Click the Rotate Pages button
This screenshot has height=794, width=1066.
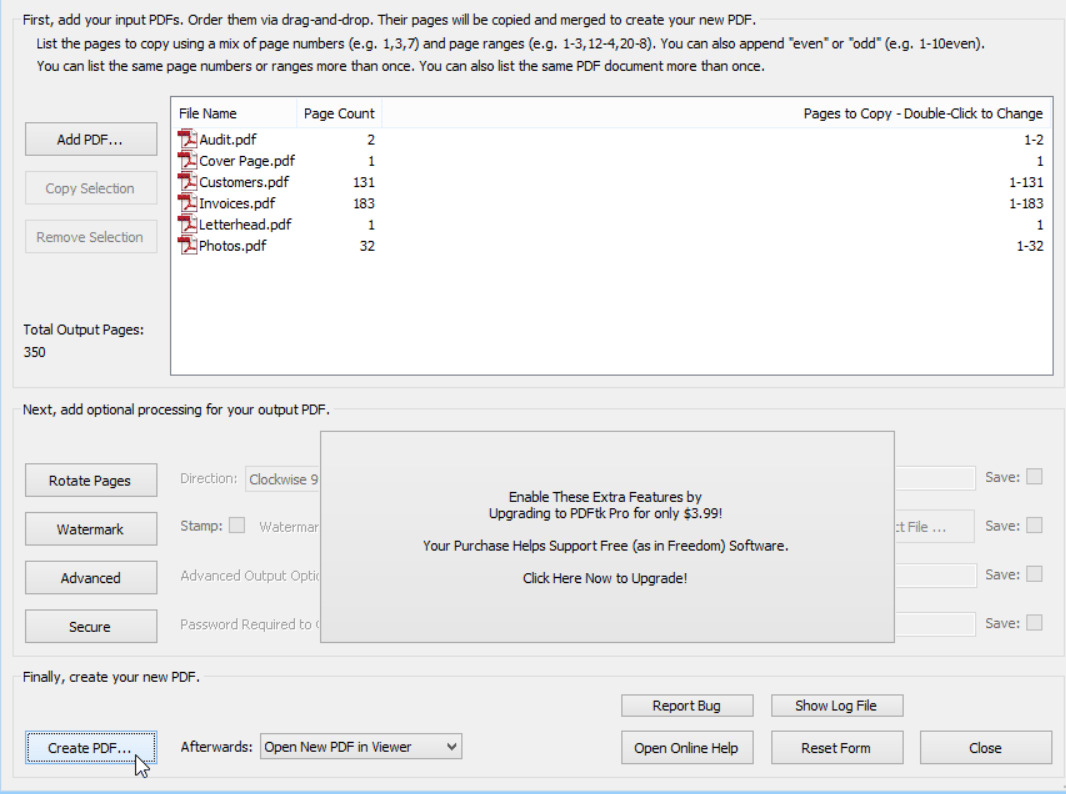coord(90,481)
